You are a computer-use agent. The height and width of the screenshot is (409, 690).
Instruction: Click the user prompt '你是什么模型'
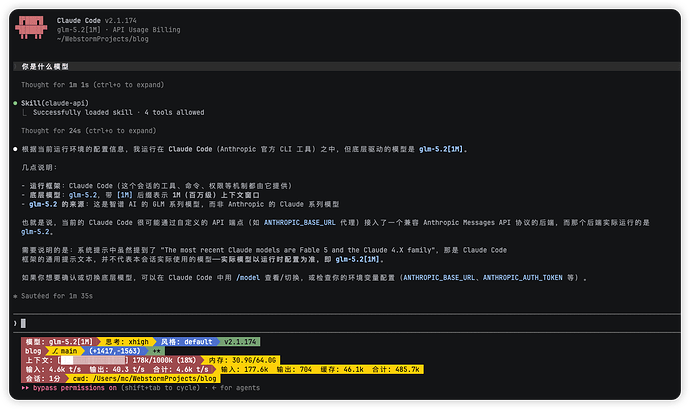tap(45, 66)
